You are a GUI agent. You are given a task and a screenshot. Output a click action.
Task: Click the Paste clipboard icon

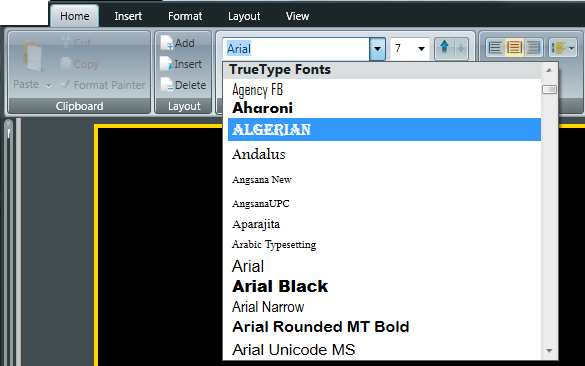tap(32, 55)
